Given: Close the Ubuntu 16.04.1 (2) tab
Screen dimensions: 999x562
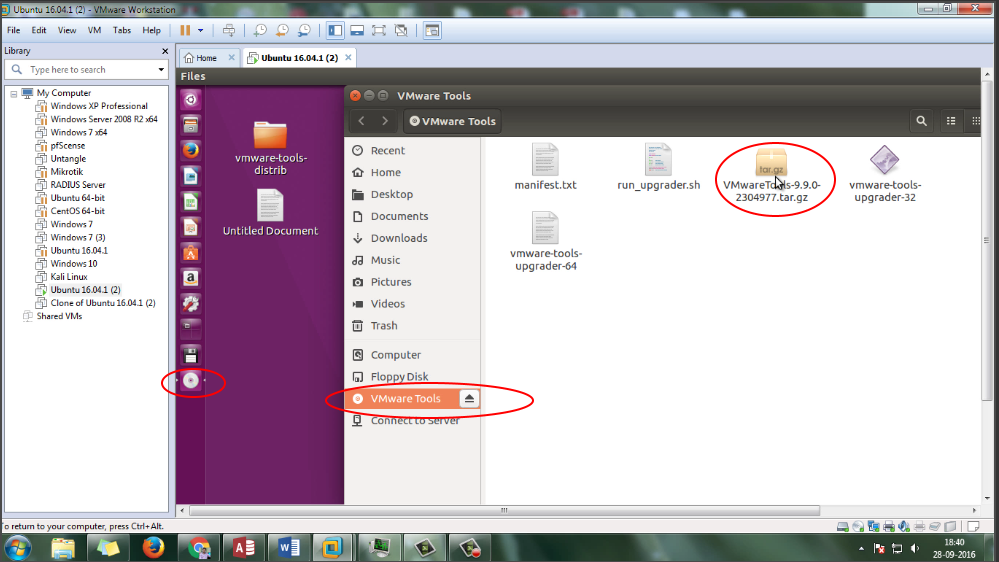Looking at the screenshot, I should [348, 57].
